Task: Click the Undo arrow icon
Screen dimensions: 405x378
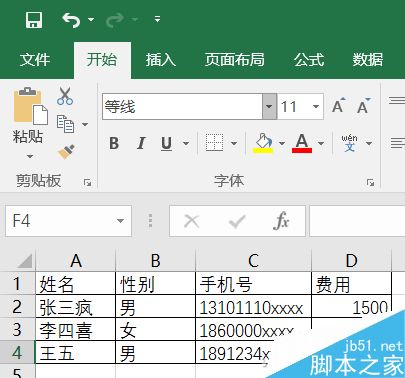Action: (x=71, y=20)
